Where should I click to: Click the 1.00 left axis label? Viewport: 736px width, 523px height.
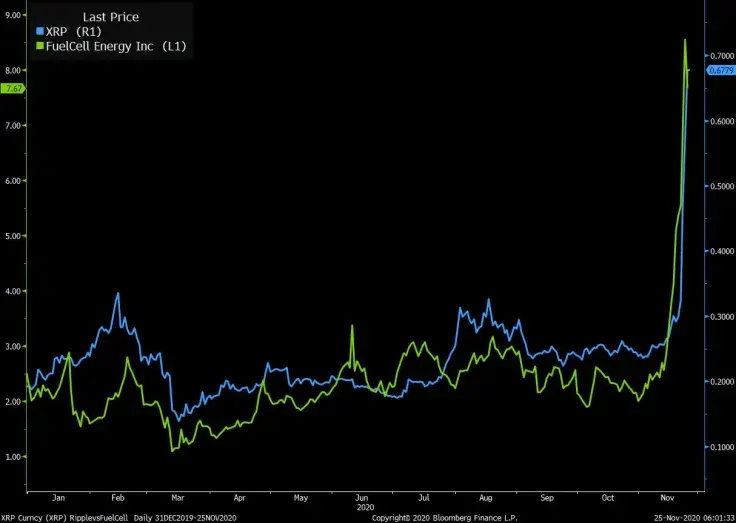[13, 457]
